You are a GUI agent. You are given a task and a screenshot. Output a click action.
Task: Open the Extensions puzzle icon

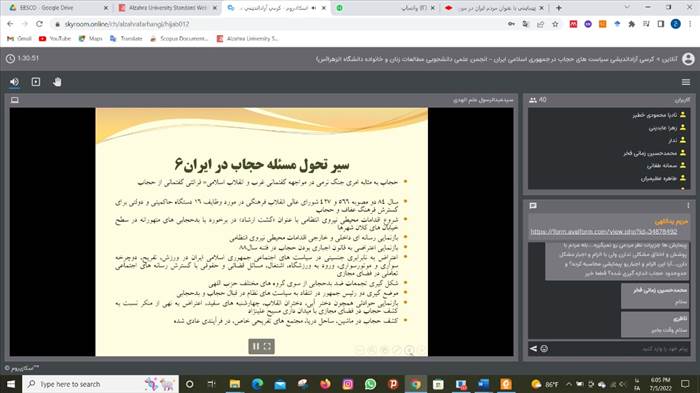click(631, 24)
